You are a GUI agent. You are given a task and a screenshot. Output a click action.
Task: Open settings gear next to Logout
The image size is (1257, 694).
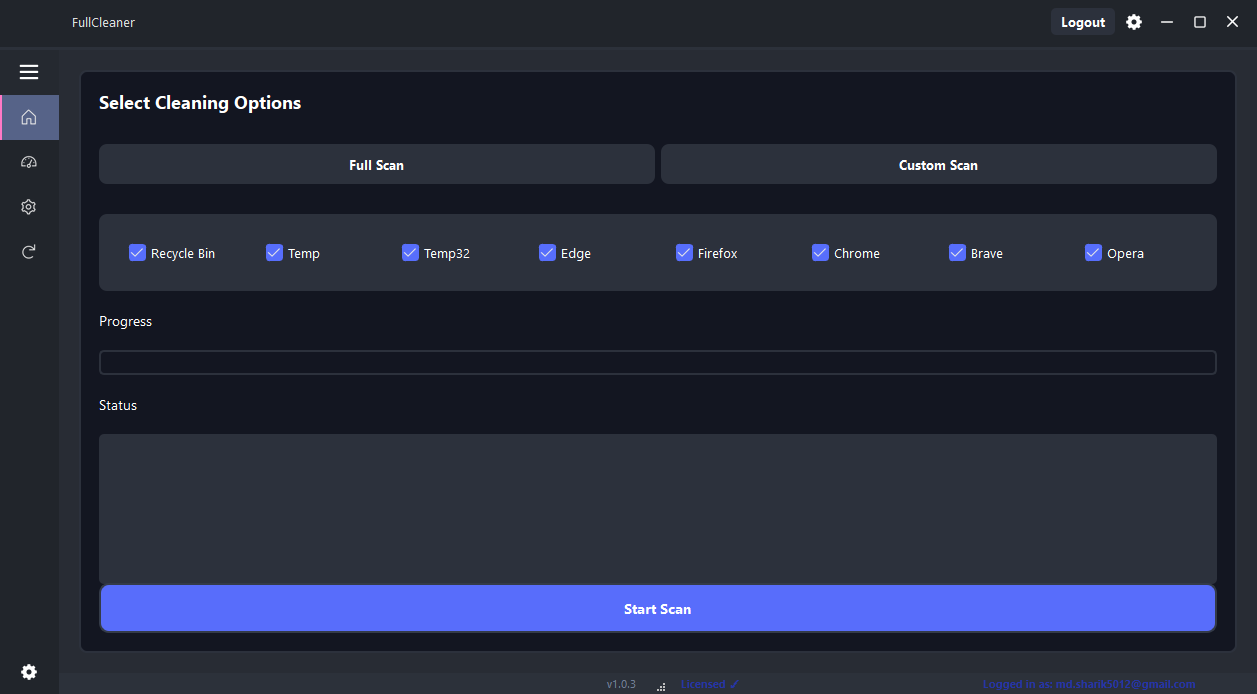pos(1133,22)
